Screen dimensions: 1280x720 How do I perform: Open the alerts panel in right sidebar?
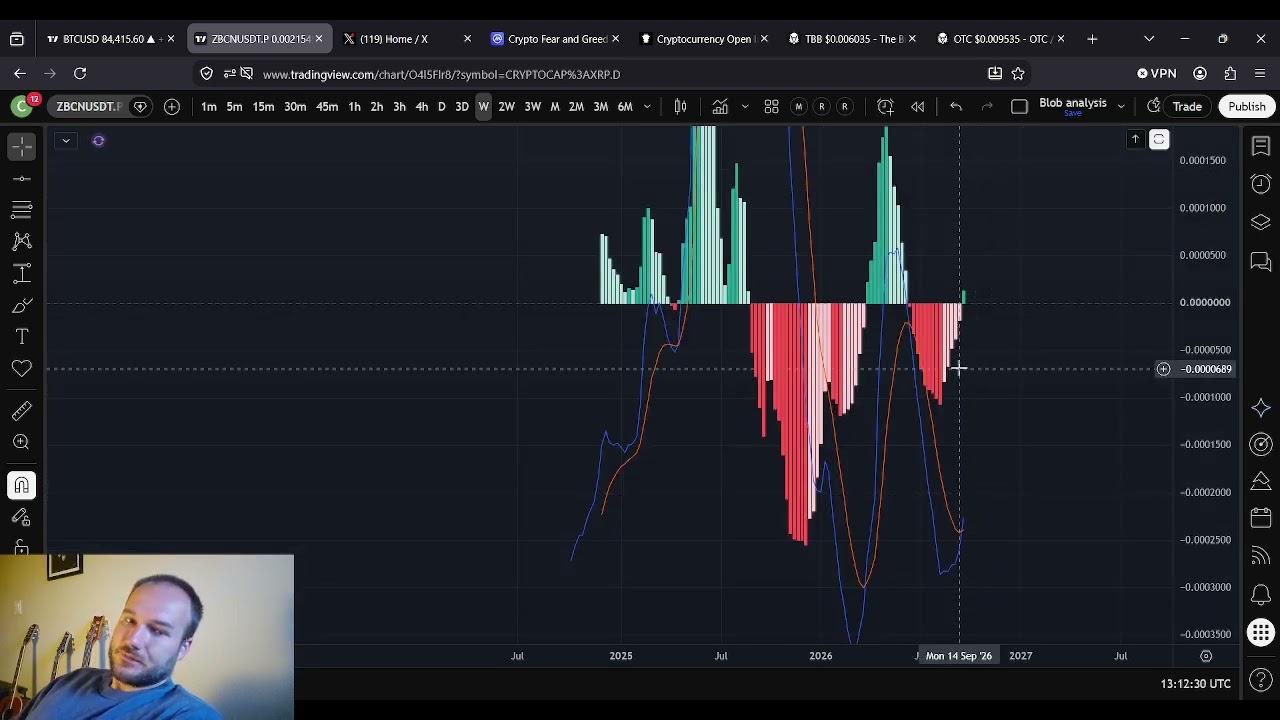pyautogui.click(x=1260, y=184)
